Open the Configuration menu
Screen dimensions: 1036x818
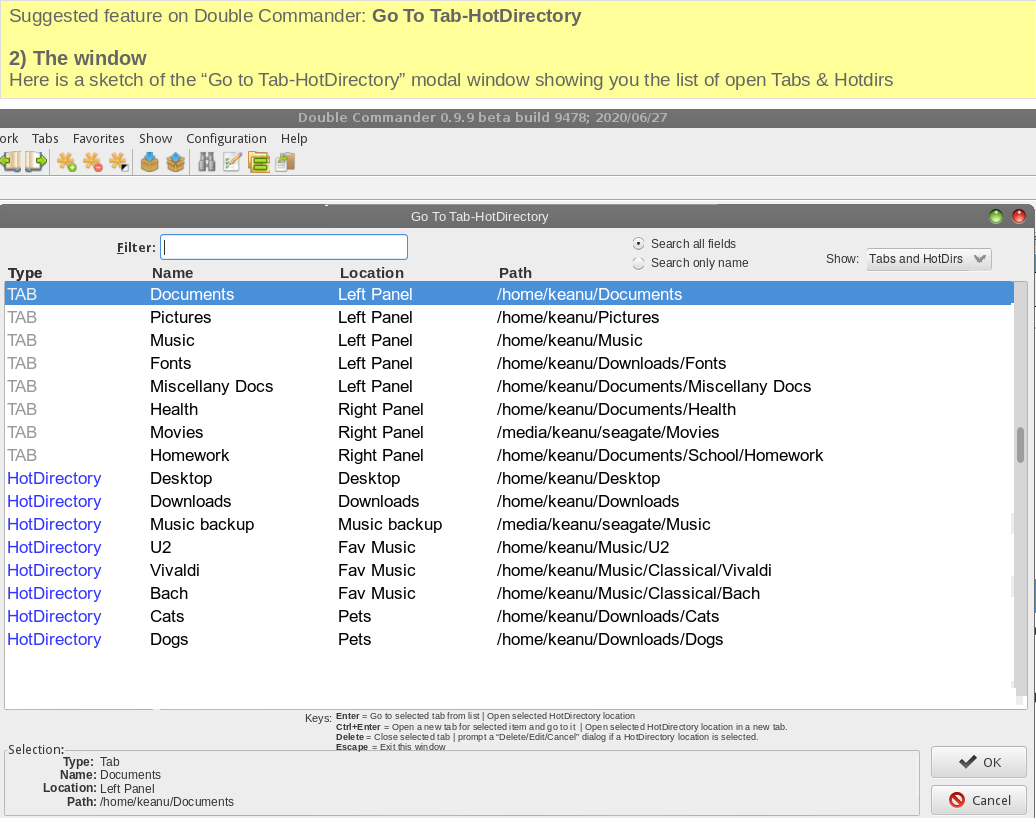[x=226, y=139]
